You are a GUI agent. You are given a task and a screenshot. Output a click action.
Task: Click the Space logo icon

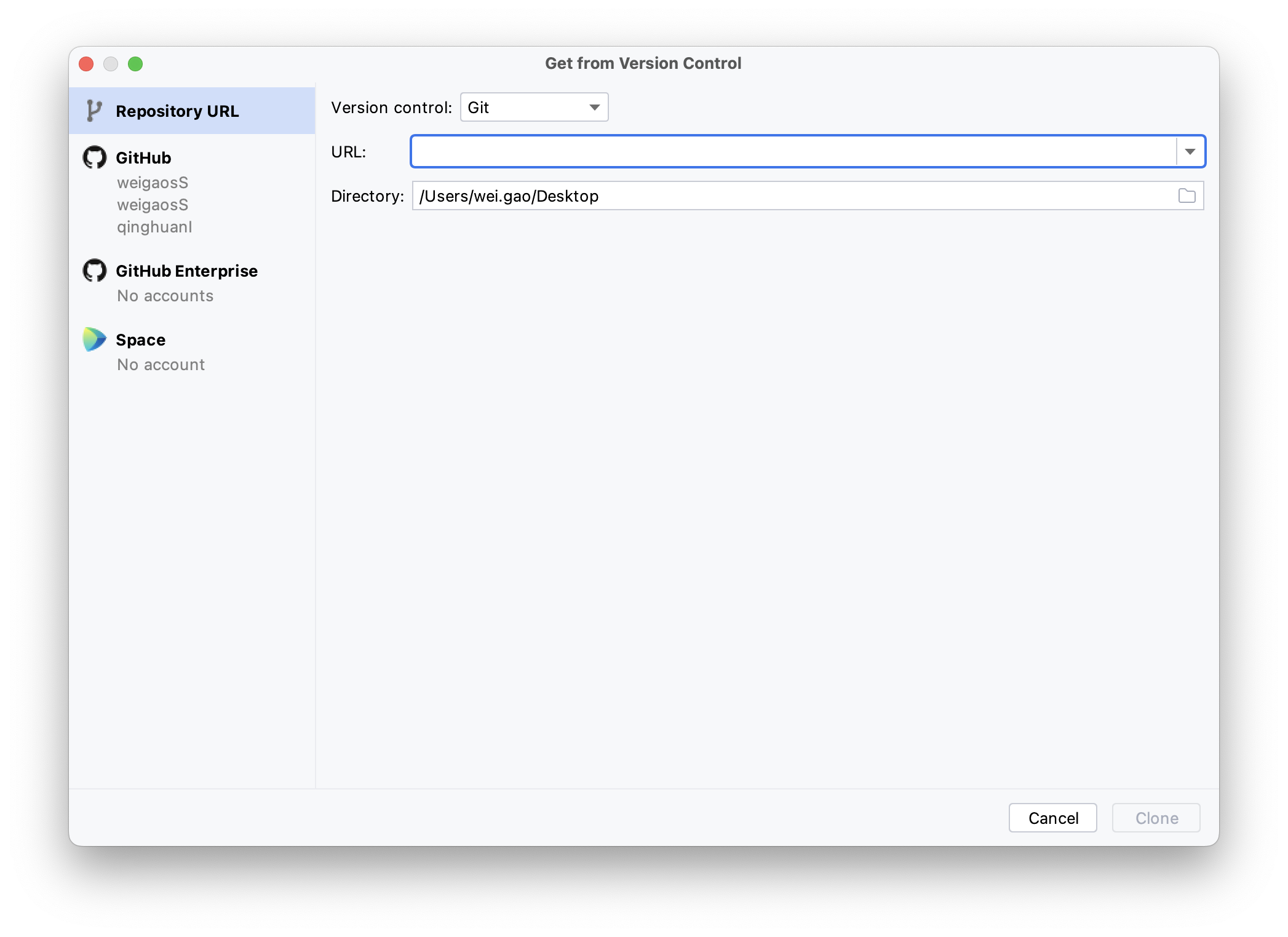click(x=93, y=339)
